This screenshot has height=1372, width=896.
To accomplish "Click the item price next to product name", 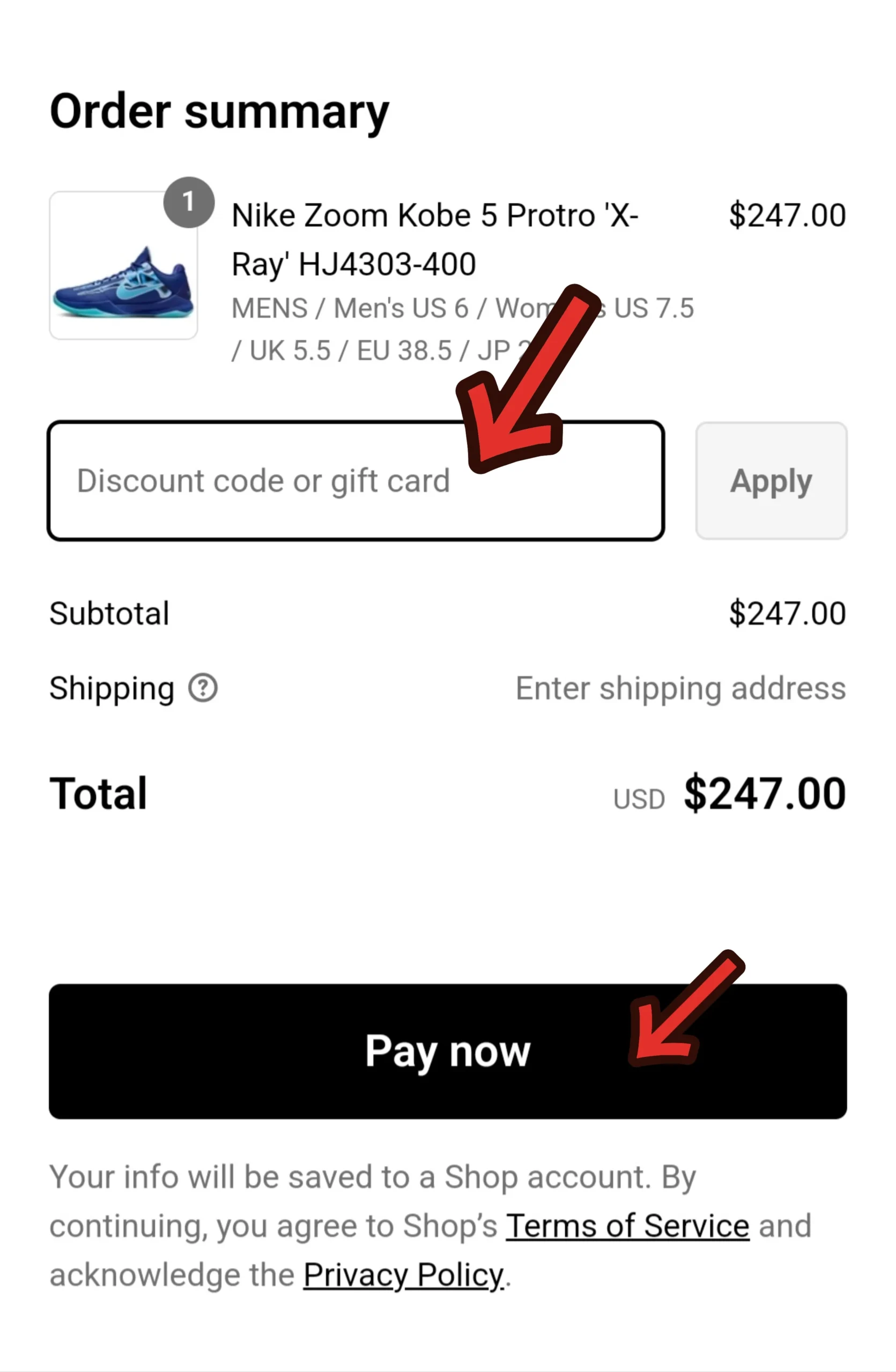I will pos(787,215).
